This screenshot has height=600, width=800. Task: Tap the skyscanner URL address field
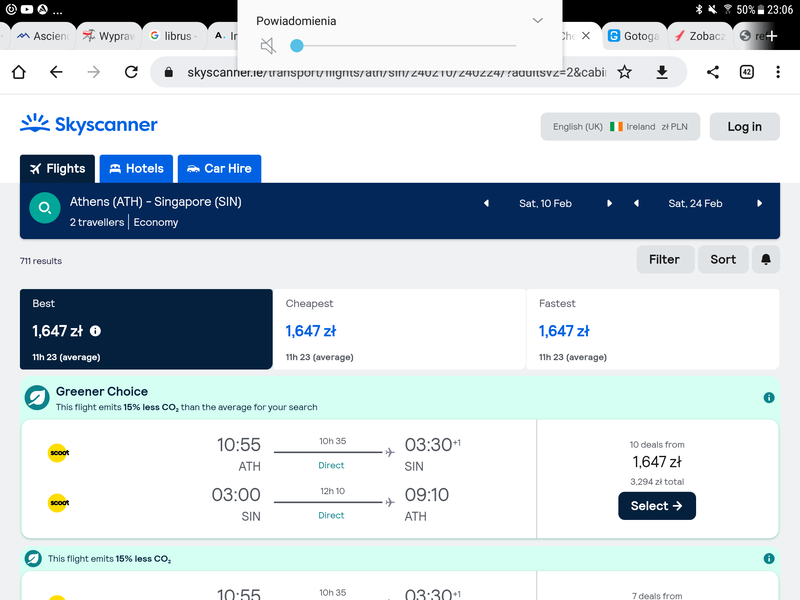pos(396,72)
